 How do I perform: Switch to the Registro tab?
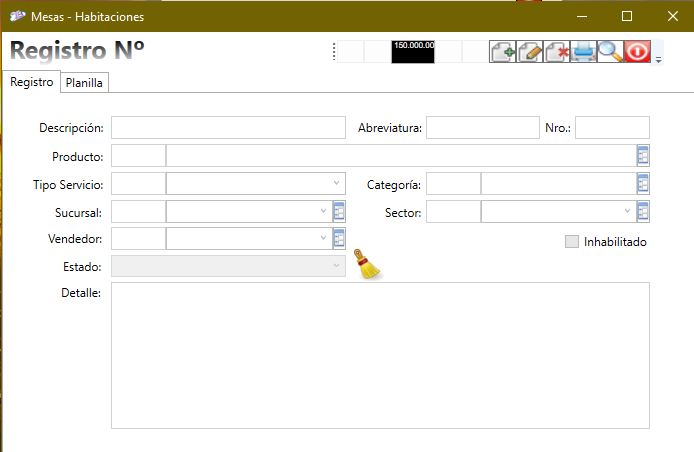point(31,81)
